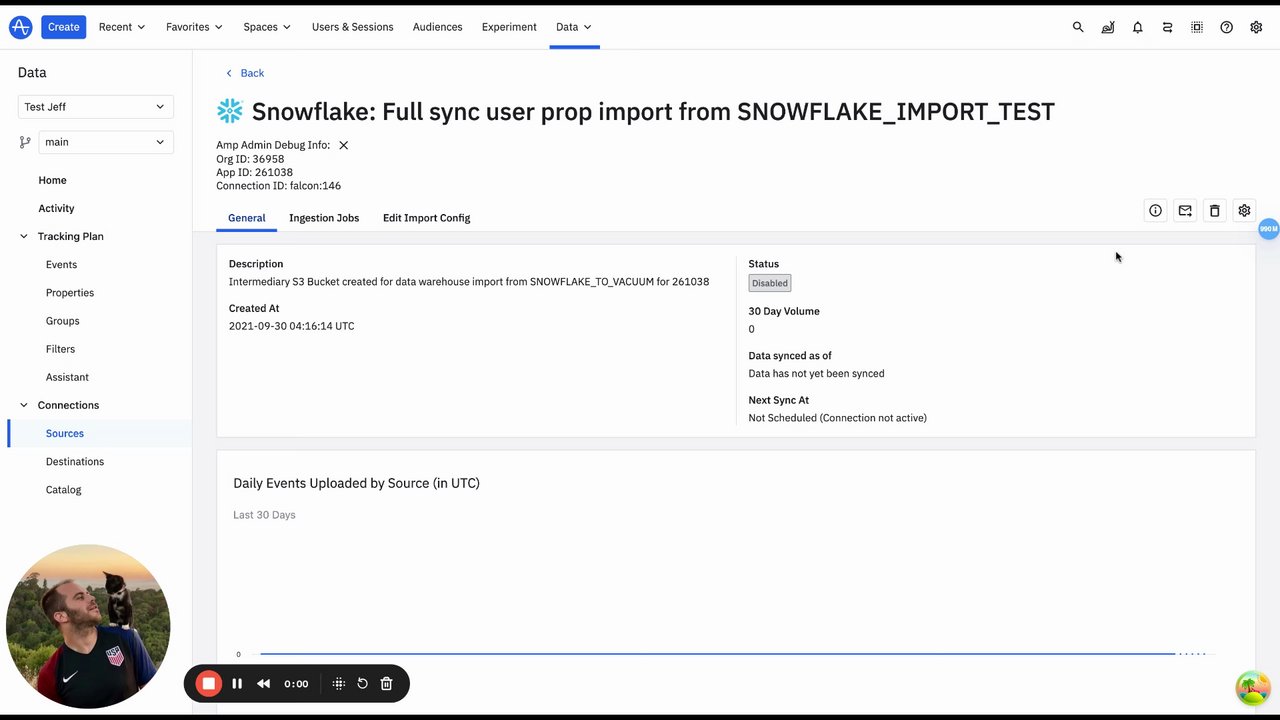
Task: Click the swap arrows icon in top bar
Action: pyautogui.click(x=1167, y=27)
